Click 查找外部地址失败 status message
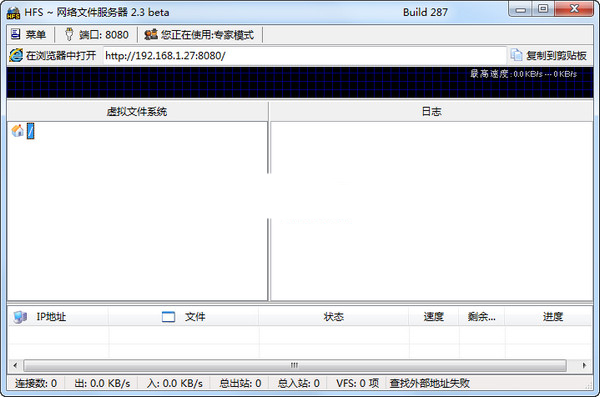 point(429,383)
